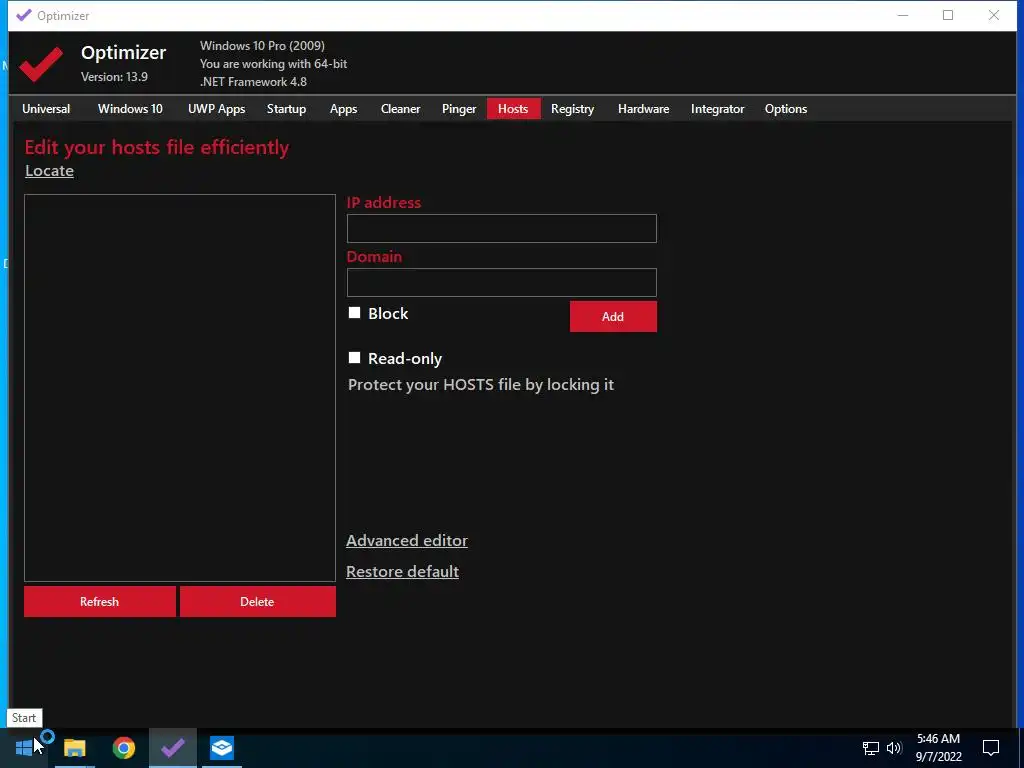Viewport: 1024px width, 768px height.
Task: Open the Windows Sandbox taskbar icon
Action: point(222,748)
